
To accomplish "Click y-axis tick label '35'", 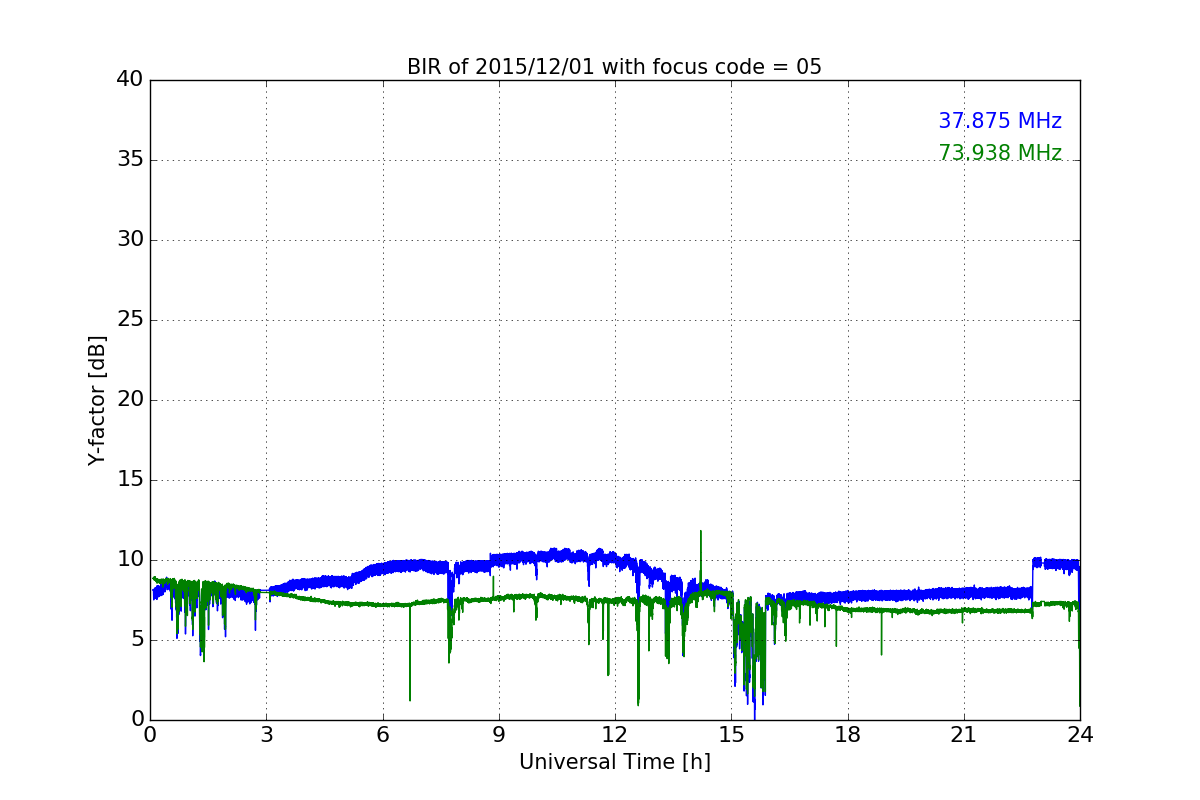I will [x=130, y=160].
